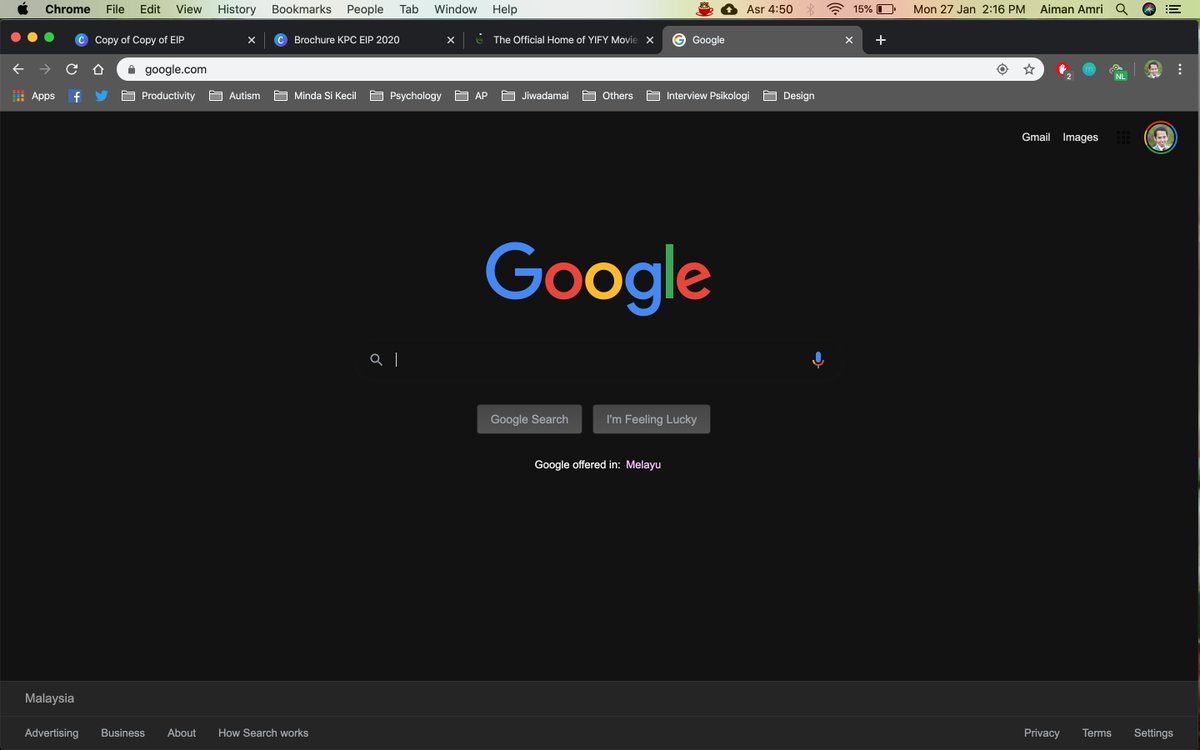1200x750 pixels.
Task: Open Chrome profile avatar in toolbar
Action: pyautogui.click(x=1154, y=69)
